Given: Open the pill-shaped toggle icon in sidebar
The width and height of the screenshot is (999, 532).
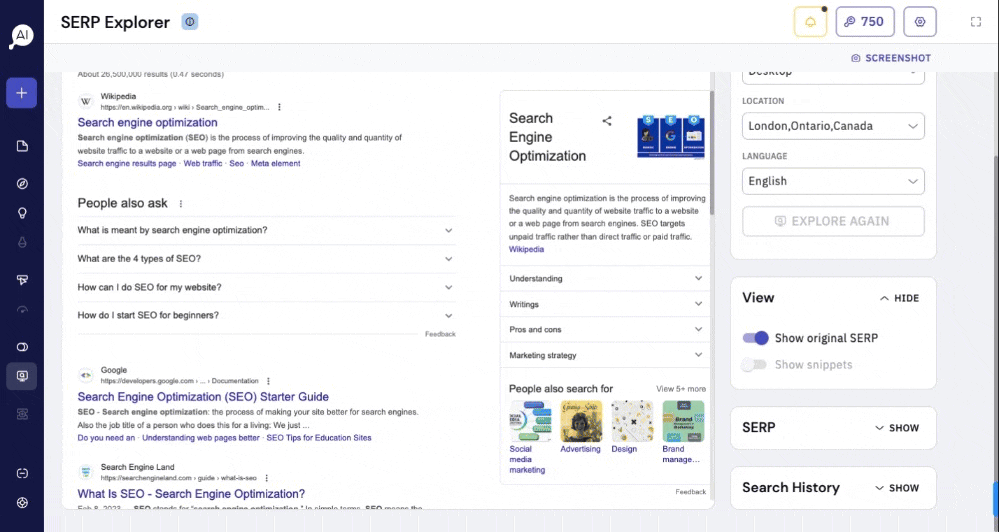Looking at the screenshot, I should 22,347.
